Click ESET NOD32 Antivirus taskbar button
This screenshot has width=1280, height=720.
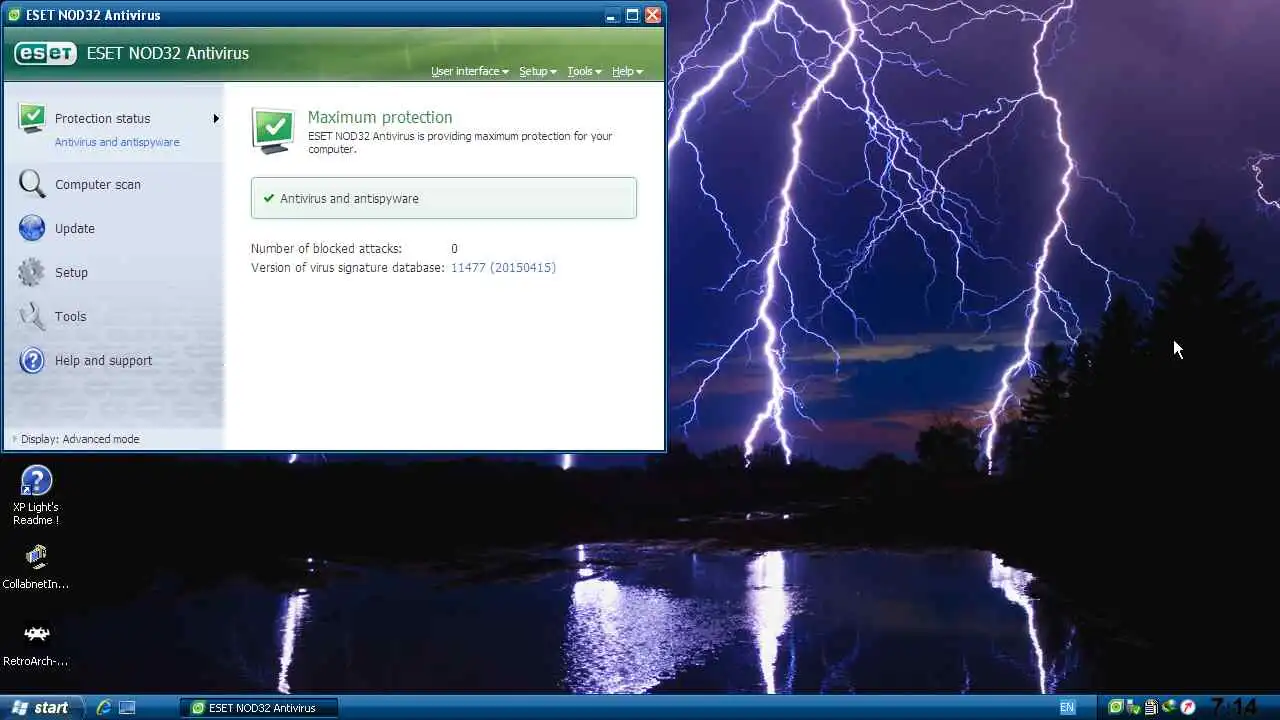(260, 707)
